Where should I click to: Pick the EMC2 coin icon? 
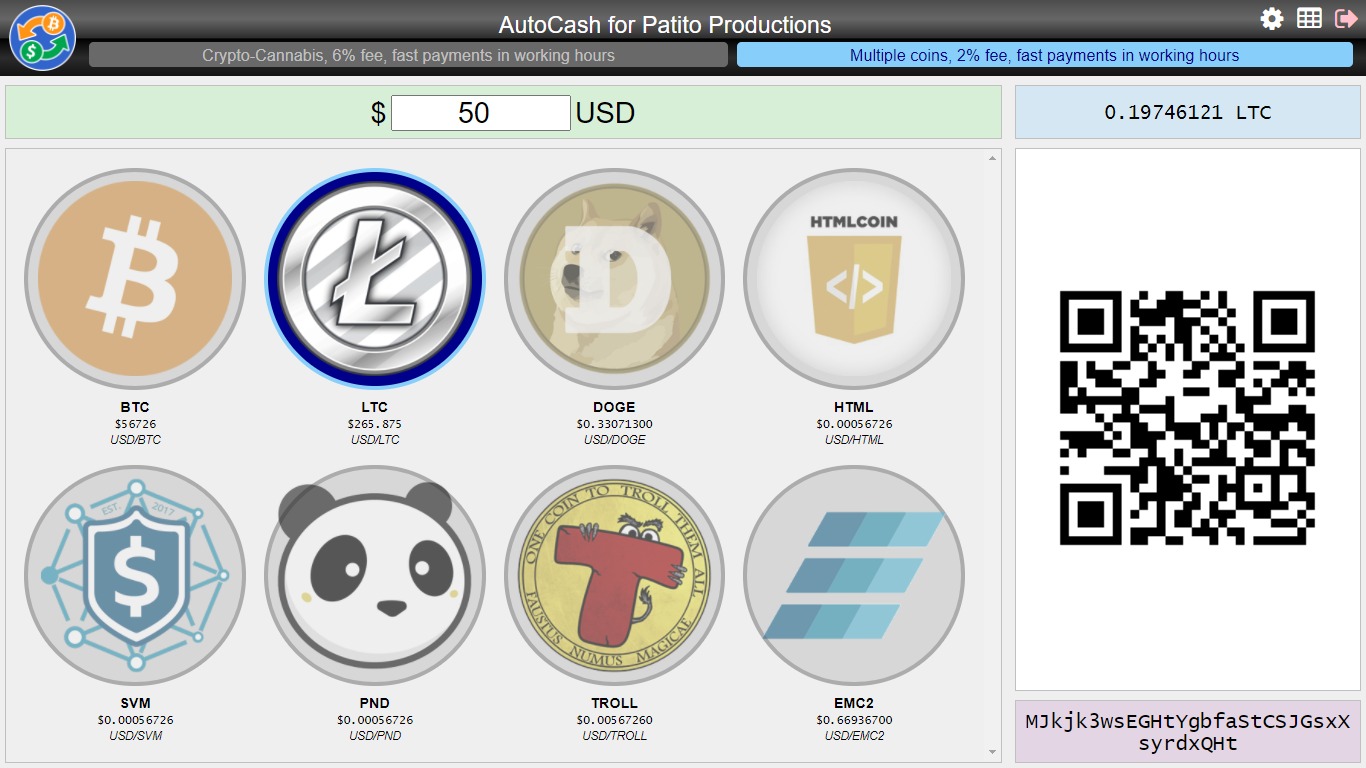tap(854, 575)
